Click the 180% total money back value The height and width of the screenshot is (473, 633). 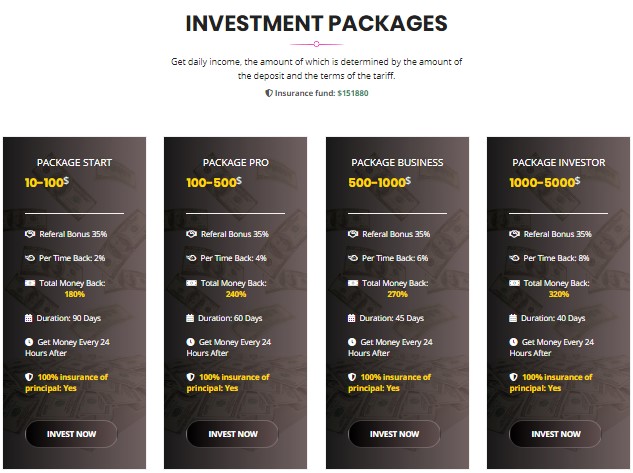pyautogui.click(x=75, y=294)
